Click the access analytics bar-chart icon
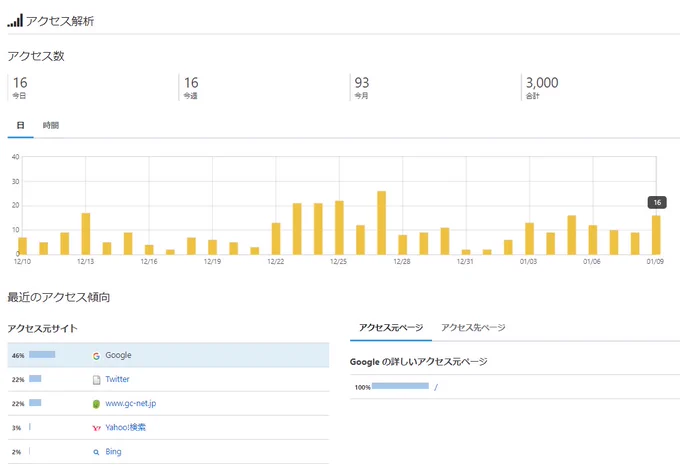The image size is (680, 467). pos(15,20)
